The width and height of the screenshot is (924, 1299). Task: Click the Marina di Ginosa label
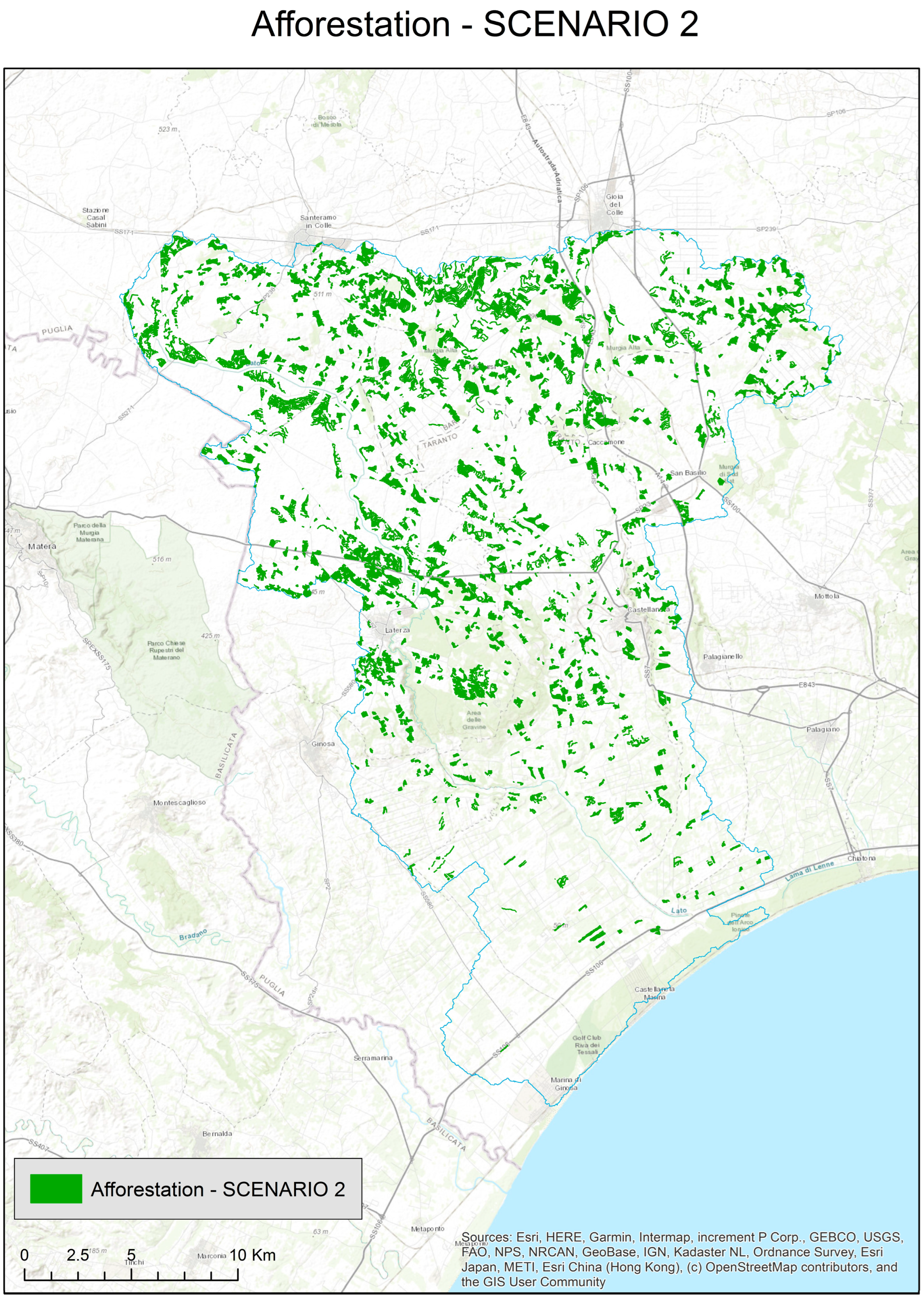coord(566,1083)
